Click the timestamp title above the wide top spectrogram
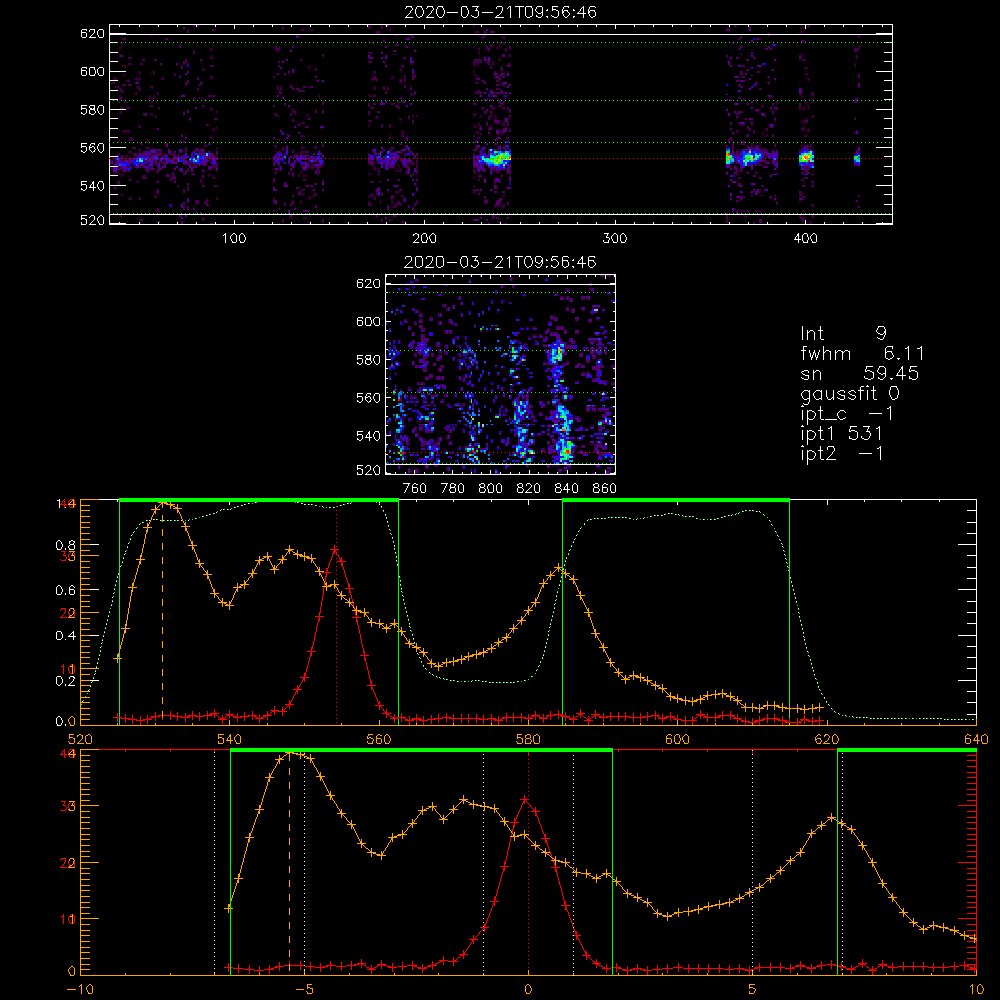This screenshot has width=1000, height=1000. tap(501, 12)
